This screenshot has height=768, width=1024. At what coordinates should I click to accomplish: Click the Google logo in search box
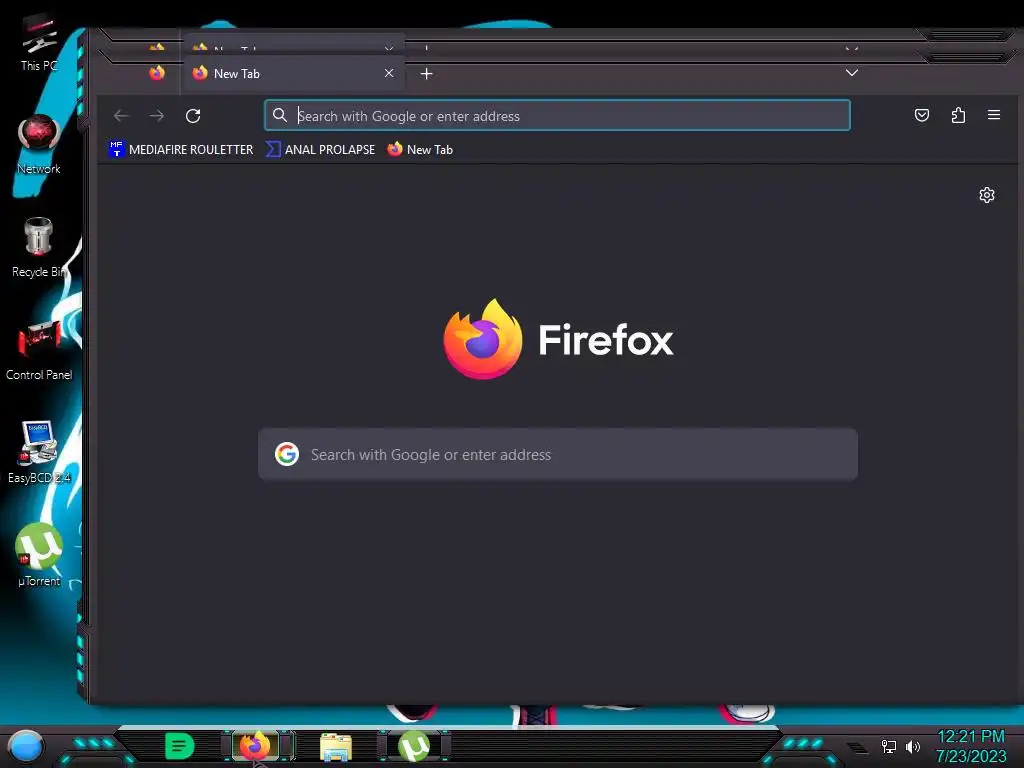pos(287,454)
